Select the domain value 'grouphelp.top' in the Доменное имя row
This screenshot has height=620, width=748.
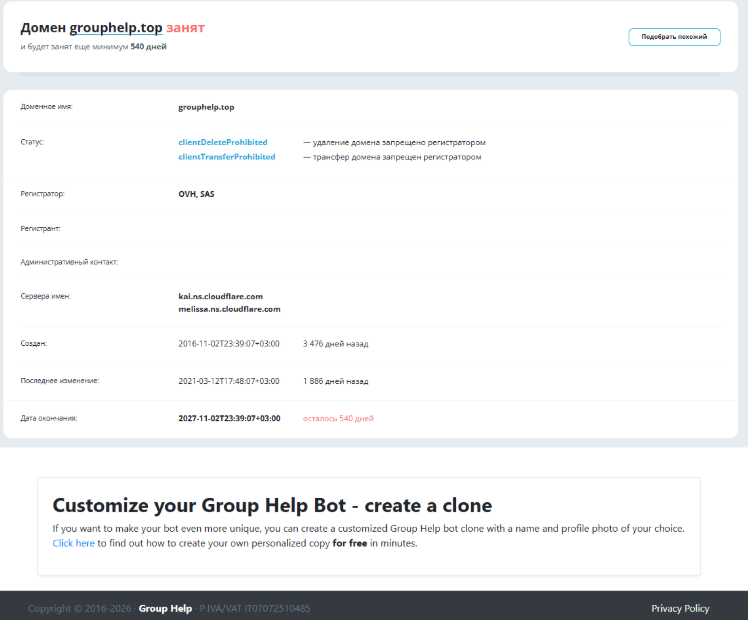tap(206, 107)
